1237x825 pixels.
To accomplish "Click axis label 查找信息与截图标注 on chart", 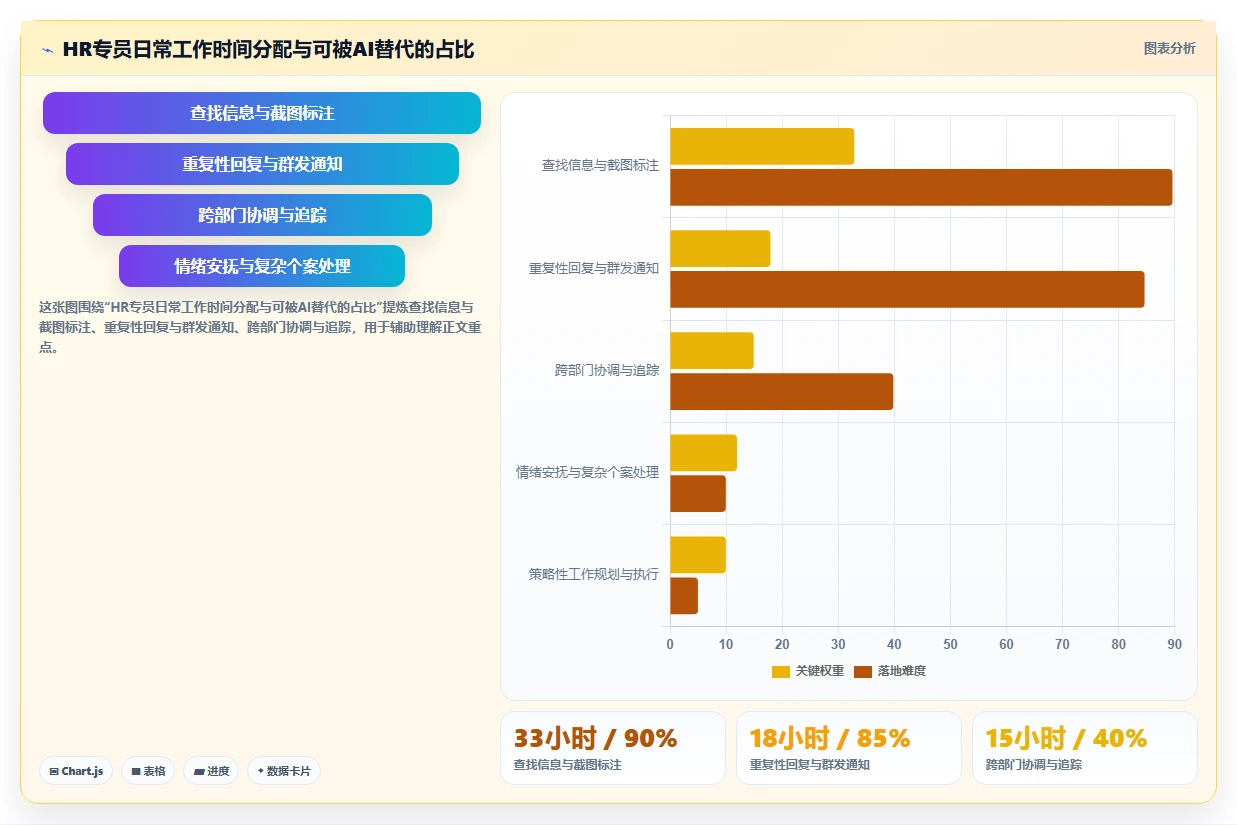I will [600, 166].
